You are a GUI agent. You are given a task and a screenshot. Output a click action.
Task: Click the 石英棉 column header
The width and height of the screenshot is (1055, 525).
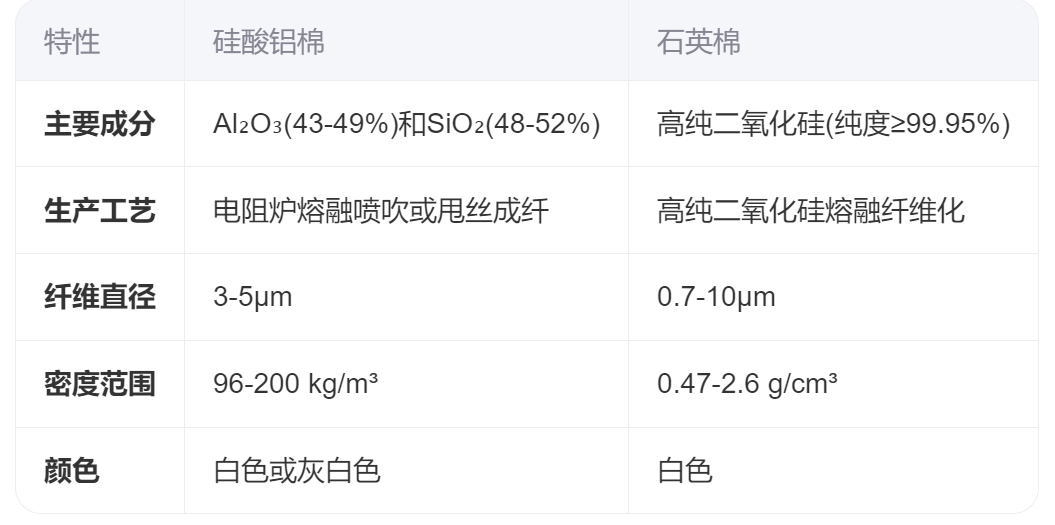point(699,43)
